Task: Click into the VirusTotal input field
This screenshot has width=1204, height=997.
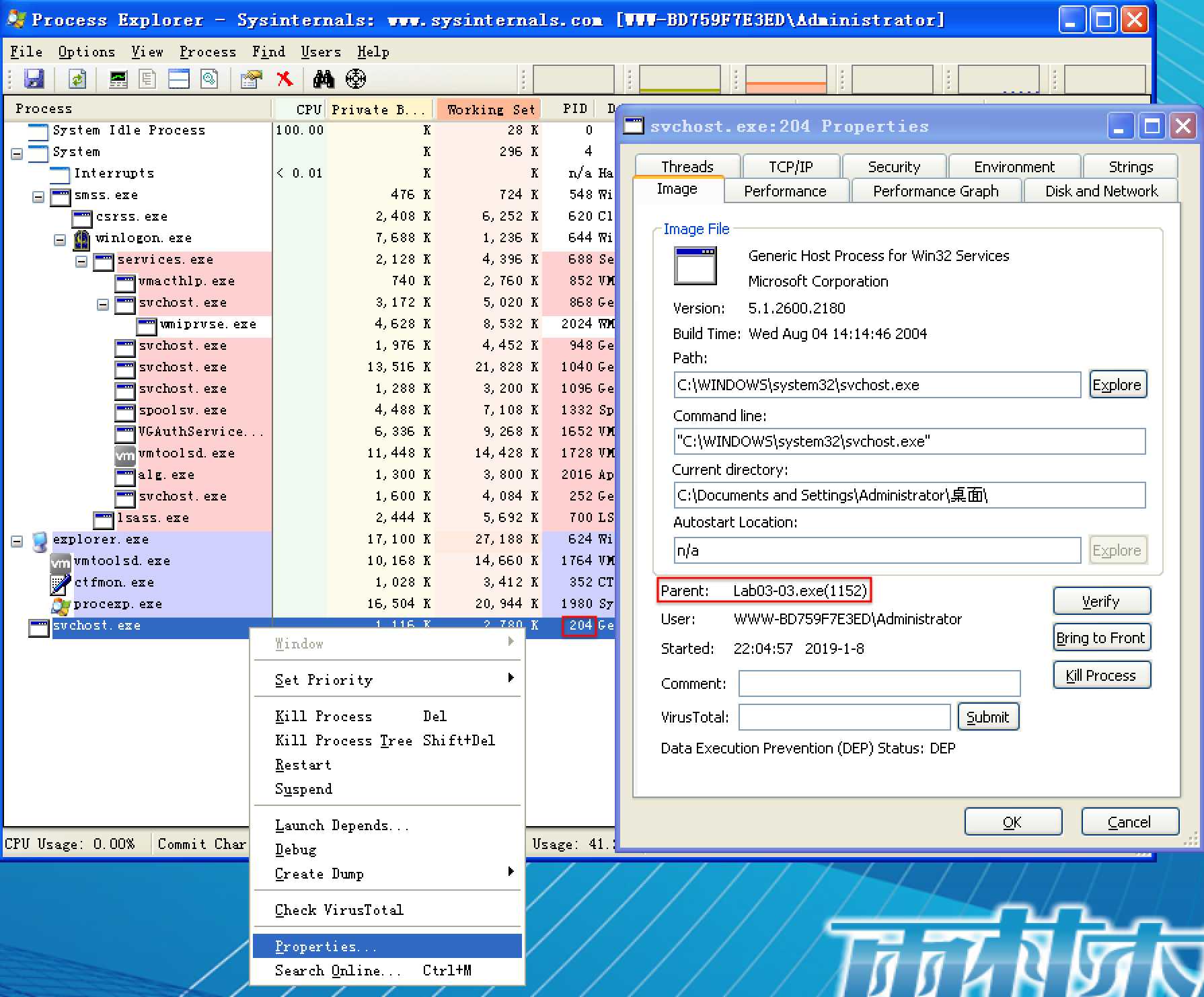Action: (844, 716)
